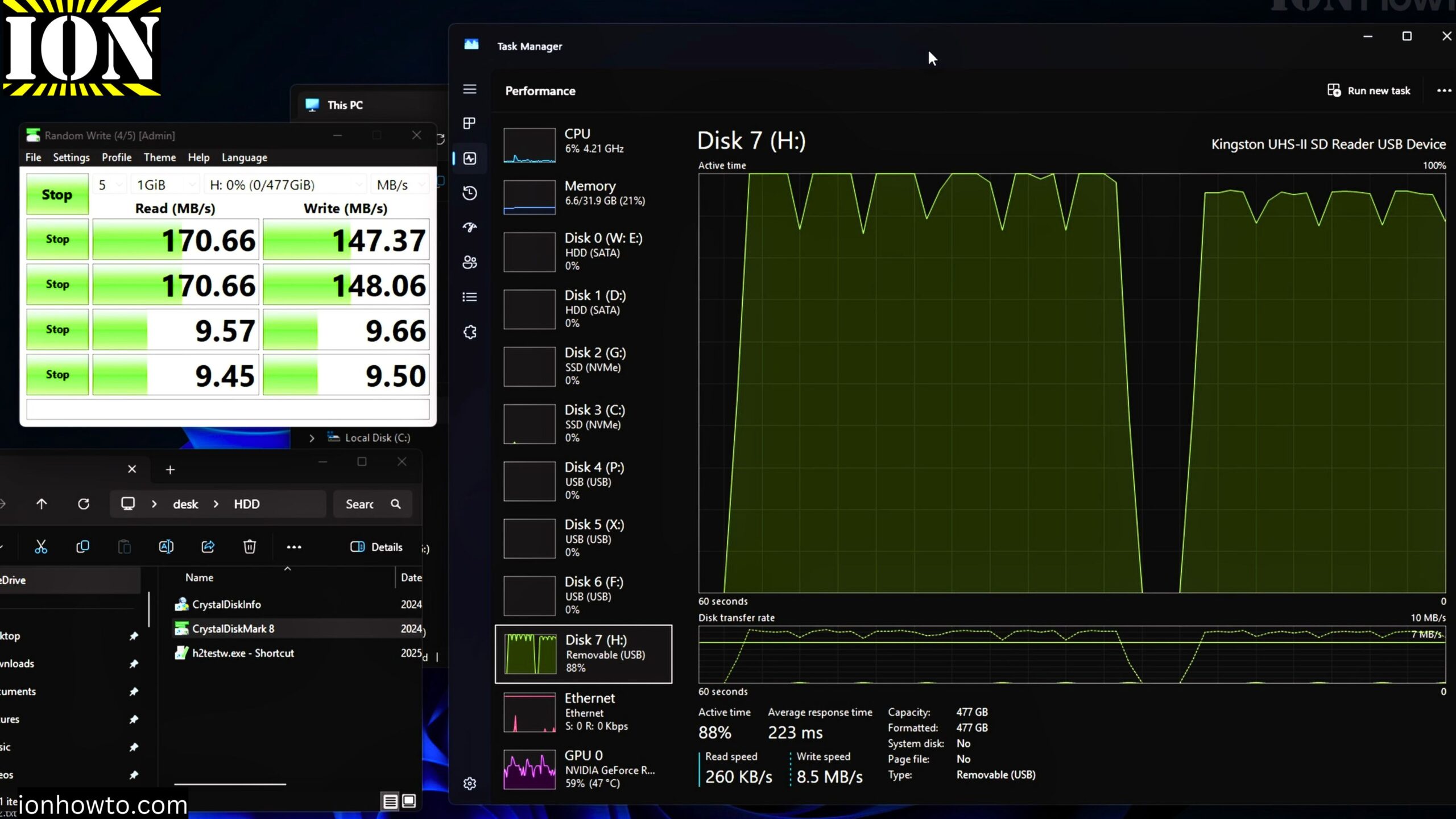Click the Delete trash icon in Explorer
This screenshot has height=819, width=1456.
[249, 547]
